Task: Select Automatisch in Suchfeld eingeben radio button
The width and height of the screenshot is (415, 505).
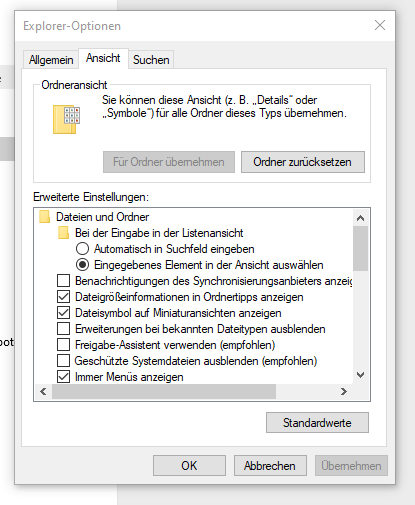Action: click(x=82, y=249)
